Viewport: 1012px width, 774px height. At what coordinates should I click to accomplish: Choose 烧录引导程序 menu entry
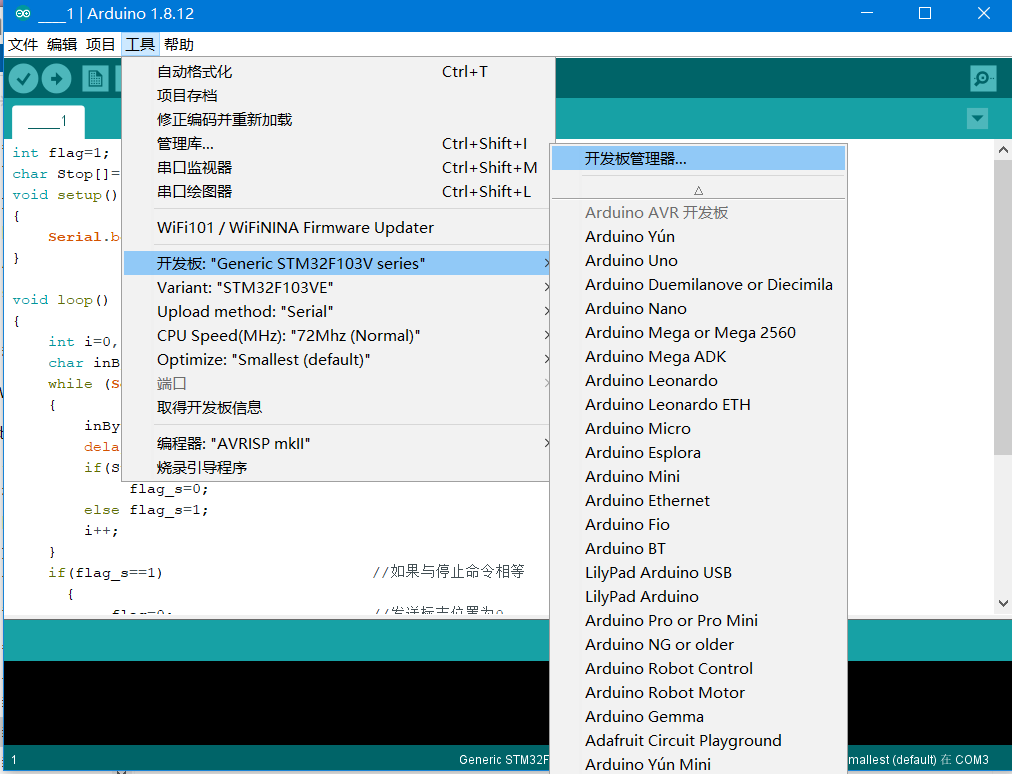coord(336,467)
